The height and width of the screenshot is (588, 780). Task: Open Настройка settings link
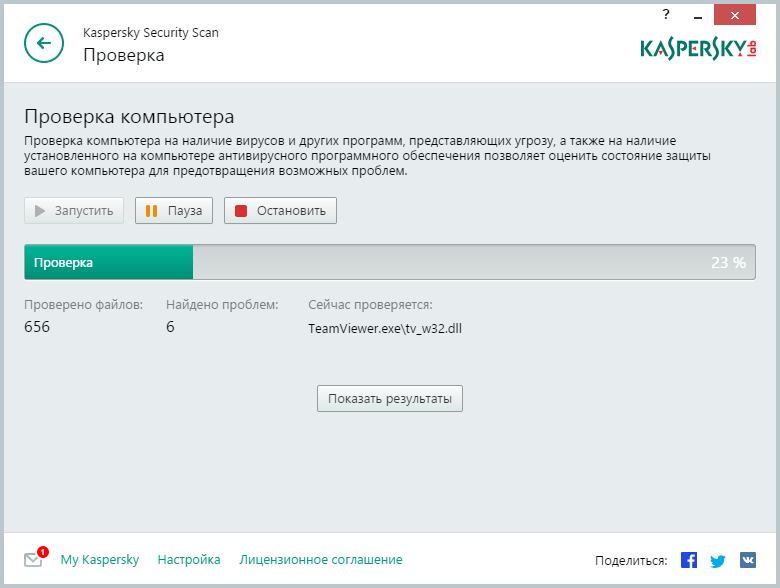(x=189, y=560)
